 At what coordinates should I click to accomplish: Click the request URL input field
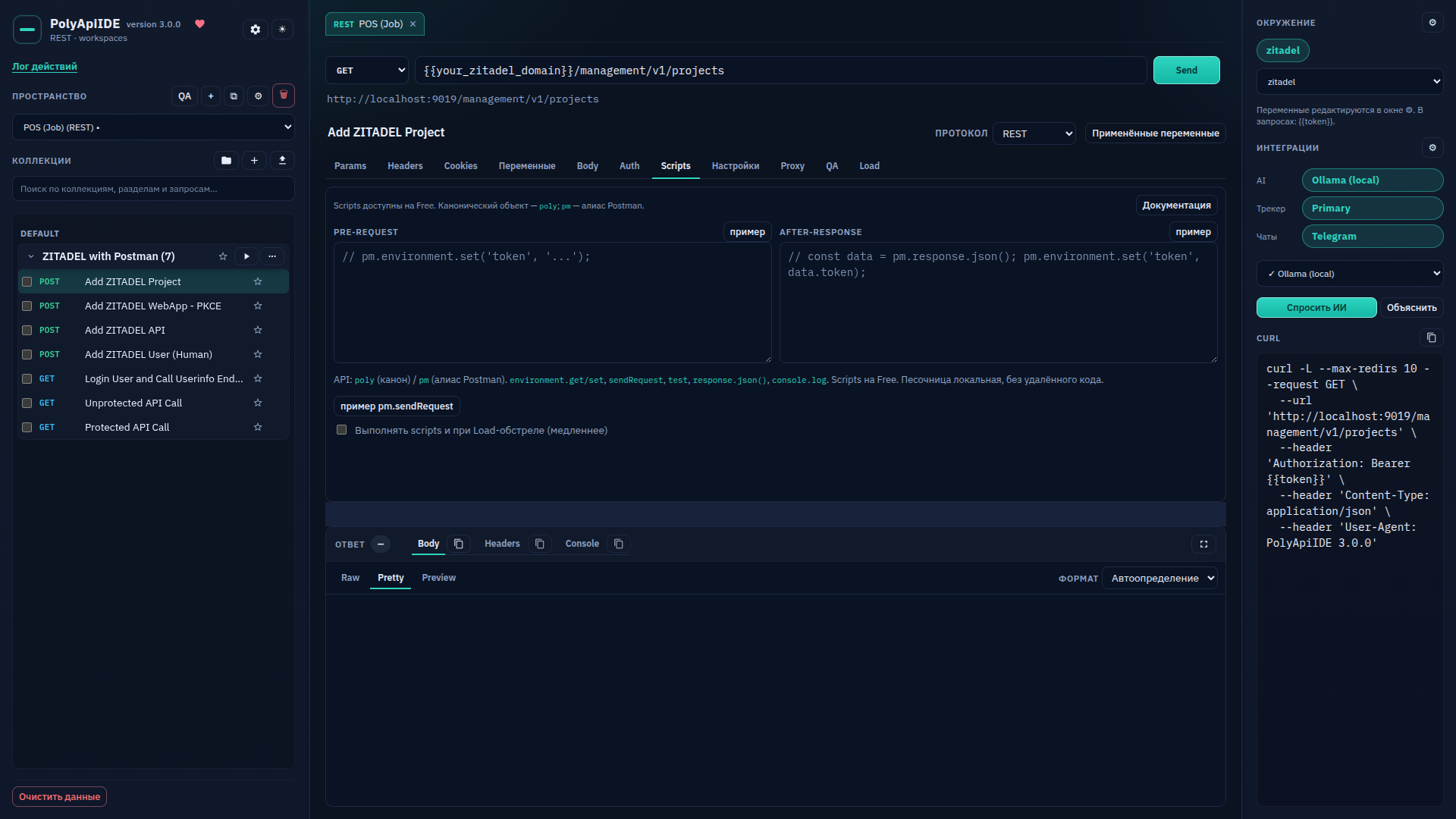pyautogui.click(x=781, y=71)
